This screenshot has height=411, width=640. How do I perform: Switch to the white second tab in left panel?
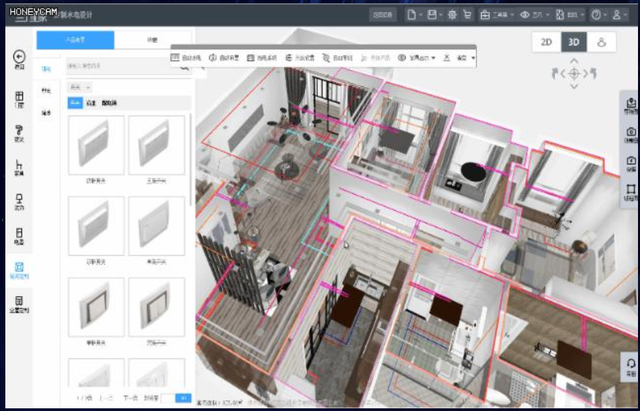pos(152,40)
